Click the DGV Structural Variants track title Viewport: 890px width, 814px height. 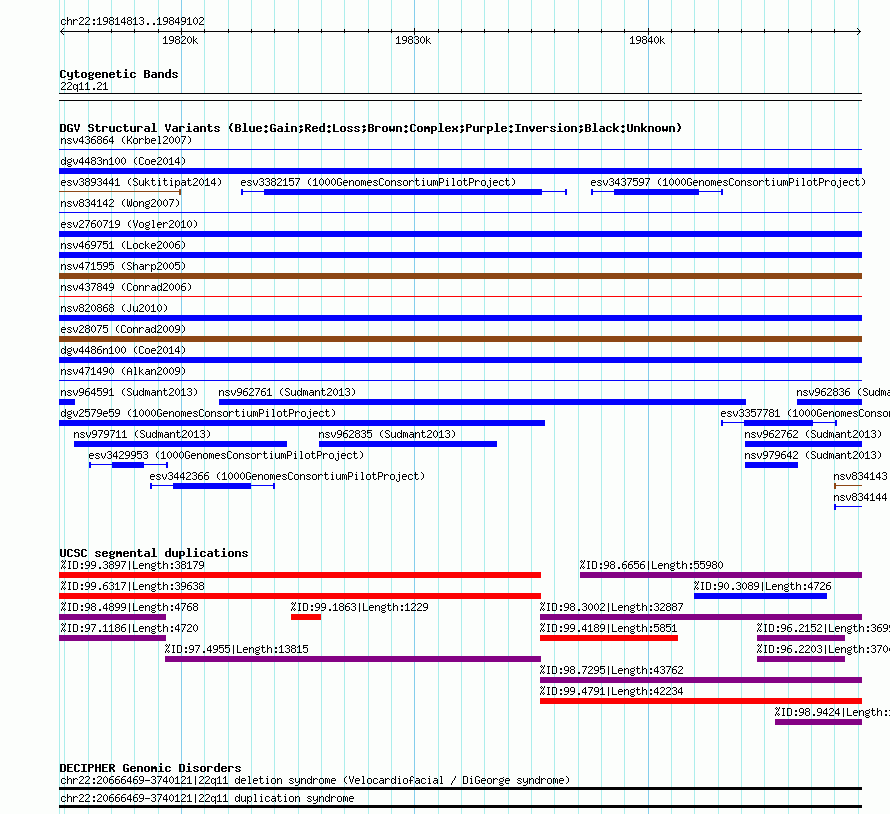371,128
